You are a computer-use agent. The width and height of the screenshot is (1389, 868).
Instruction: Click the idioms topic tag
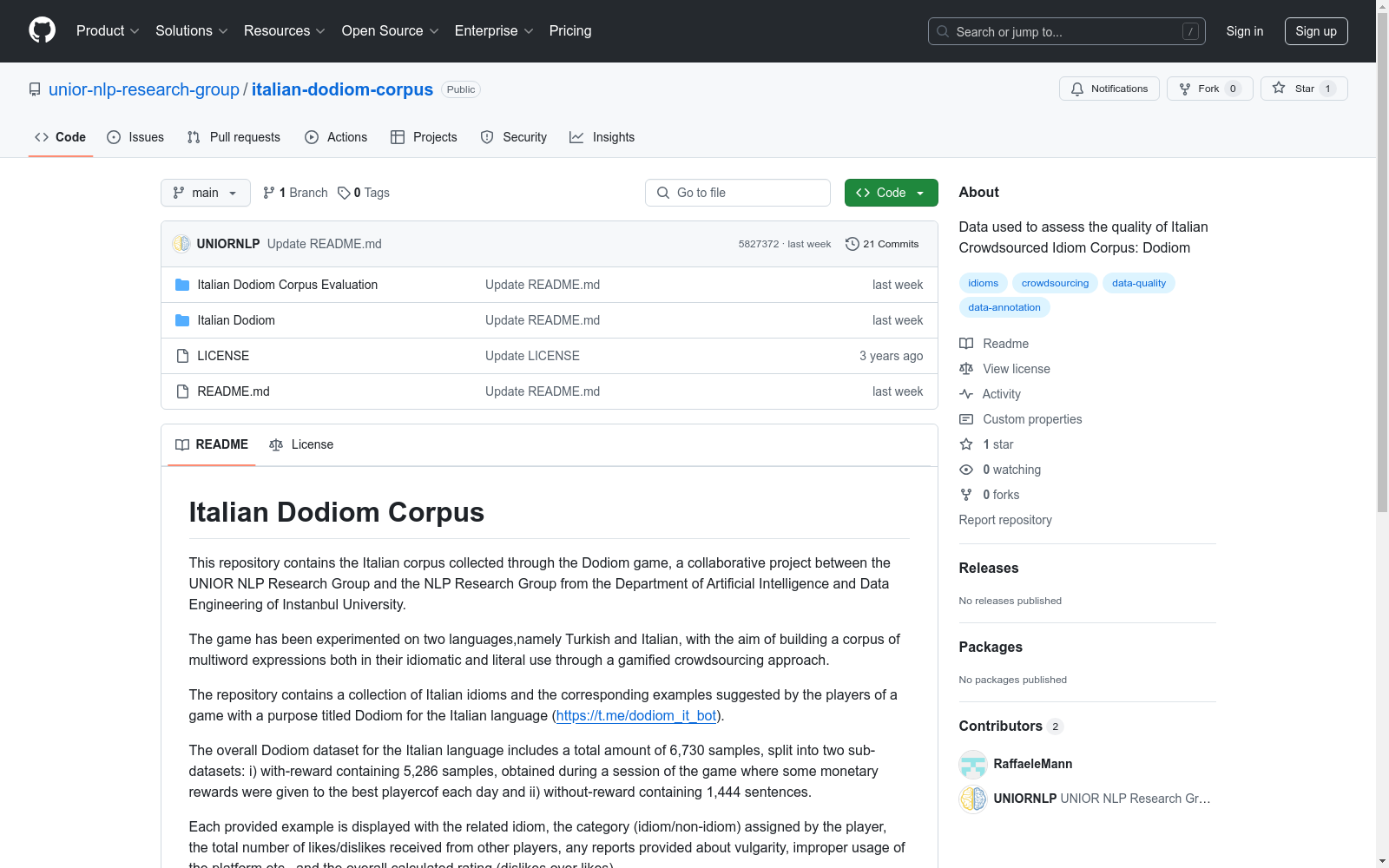click(x=983, y=283)
